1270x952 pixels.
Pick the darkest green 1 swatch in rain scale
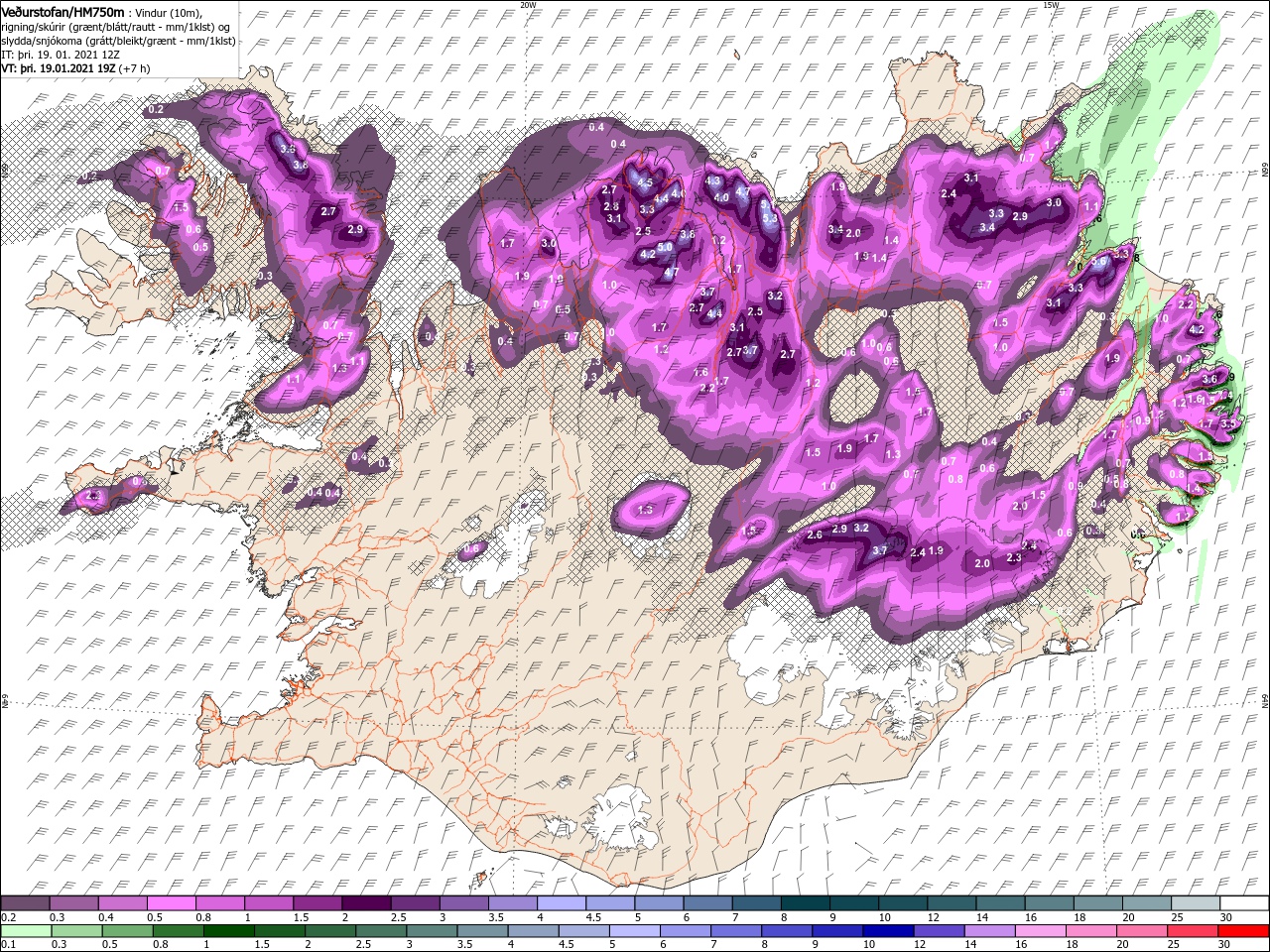tap(228, 931)
